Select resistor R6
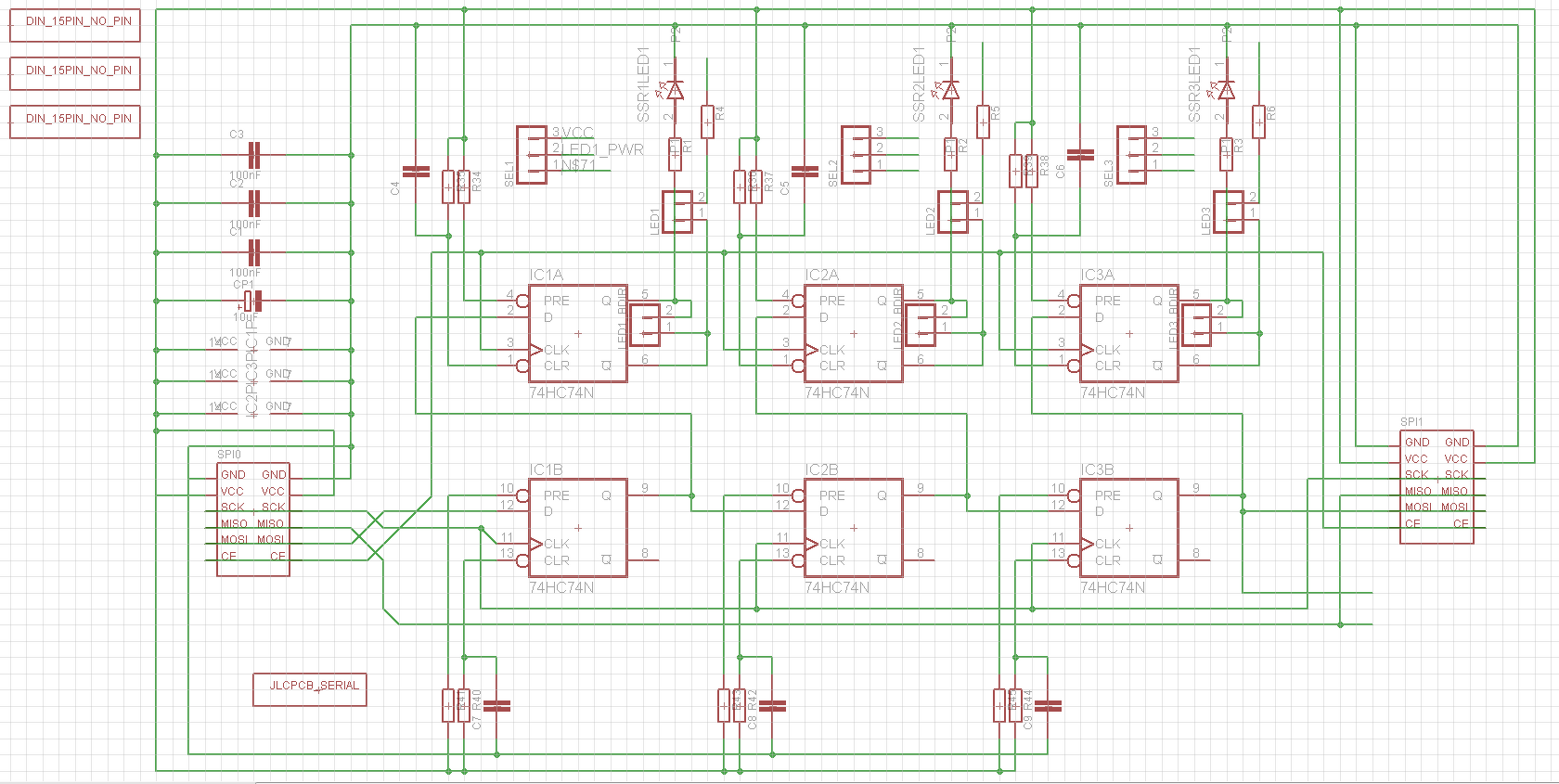 pos(1258,122)
